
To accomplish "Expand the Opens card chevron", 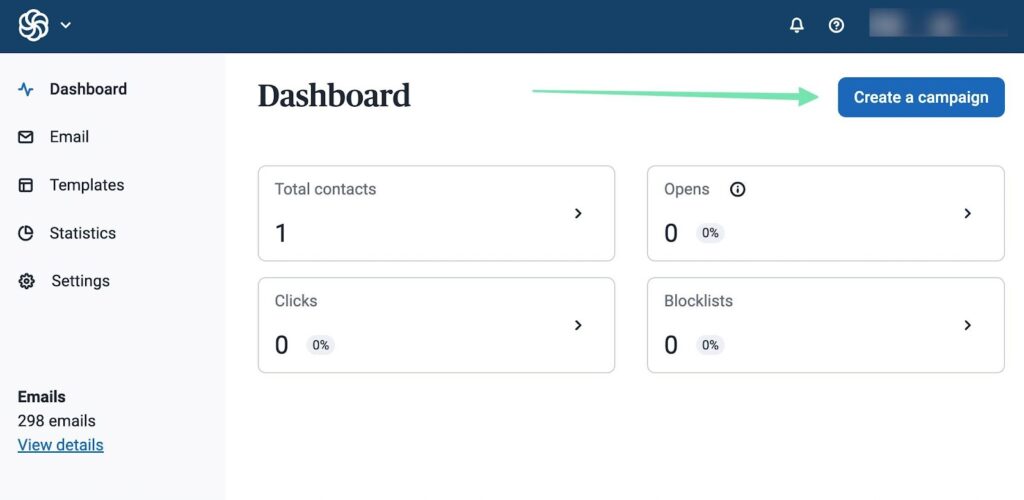I will (x=967, y=213).
